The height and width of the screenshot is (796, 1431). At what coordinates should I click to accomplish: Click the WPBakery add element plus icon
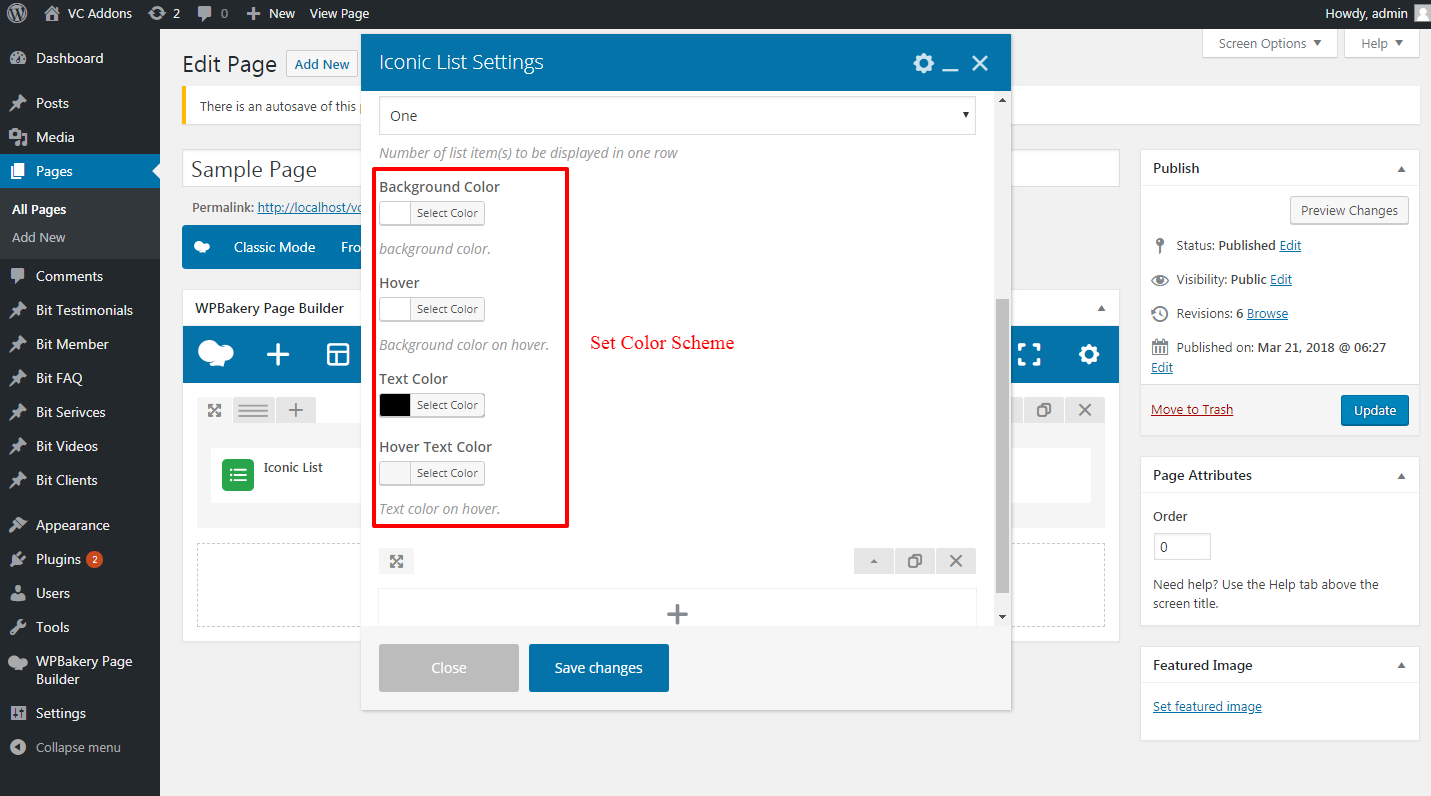coord(278,355)
